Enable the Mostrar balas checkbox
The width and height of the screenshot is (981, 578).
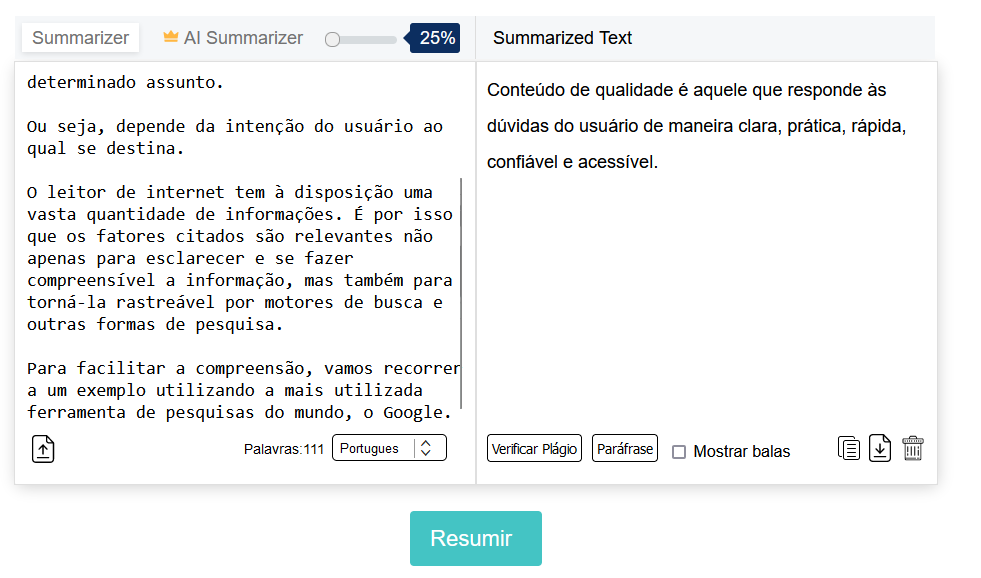coord(679,452)
